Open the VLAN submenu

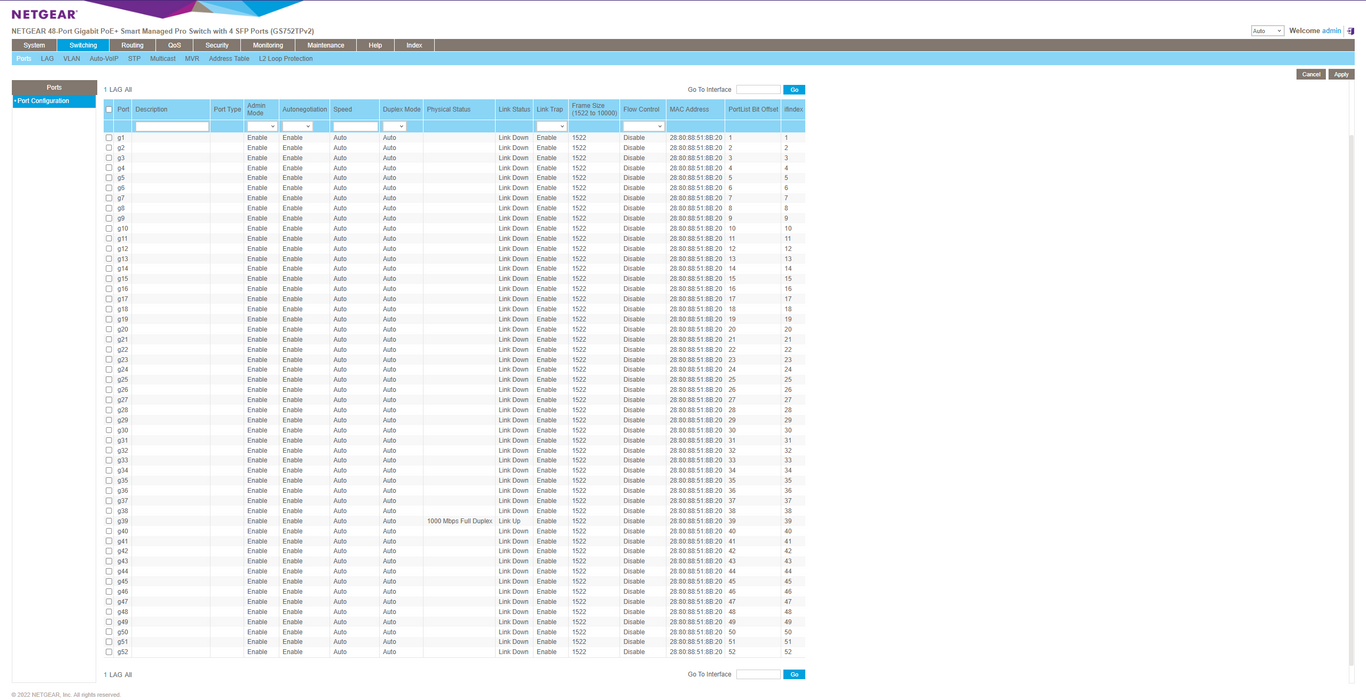(x=71, y=59)
